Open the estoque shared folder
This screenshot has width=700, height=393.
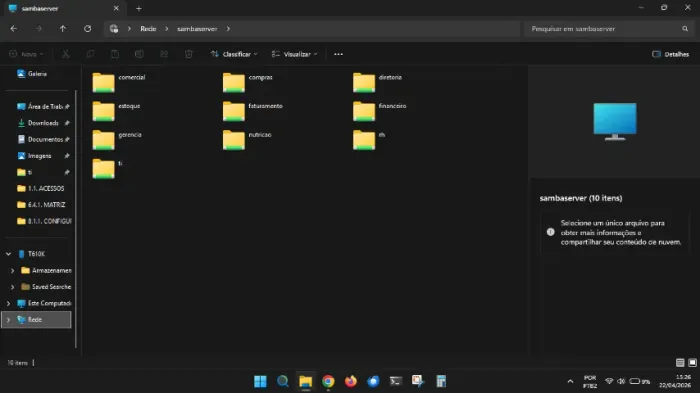117,111
